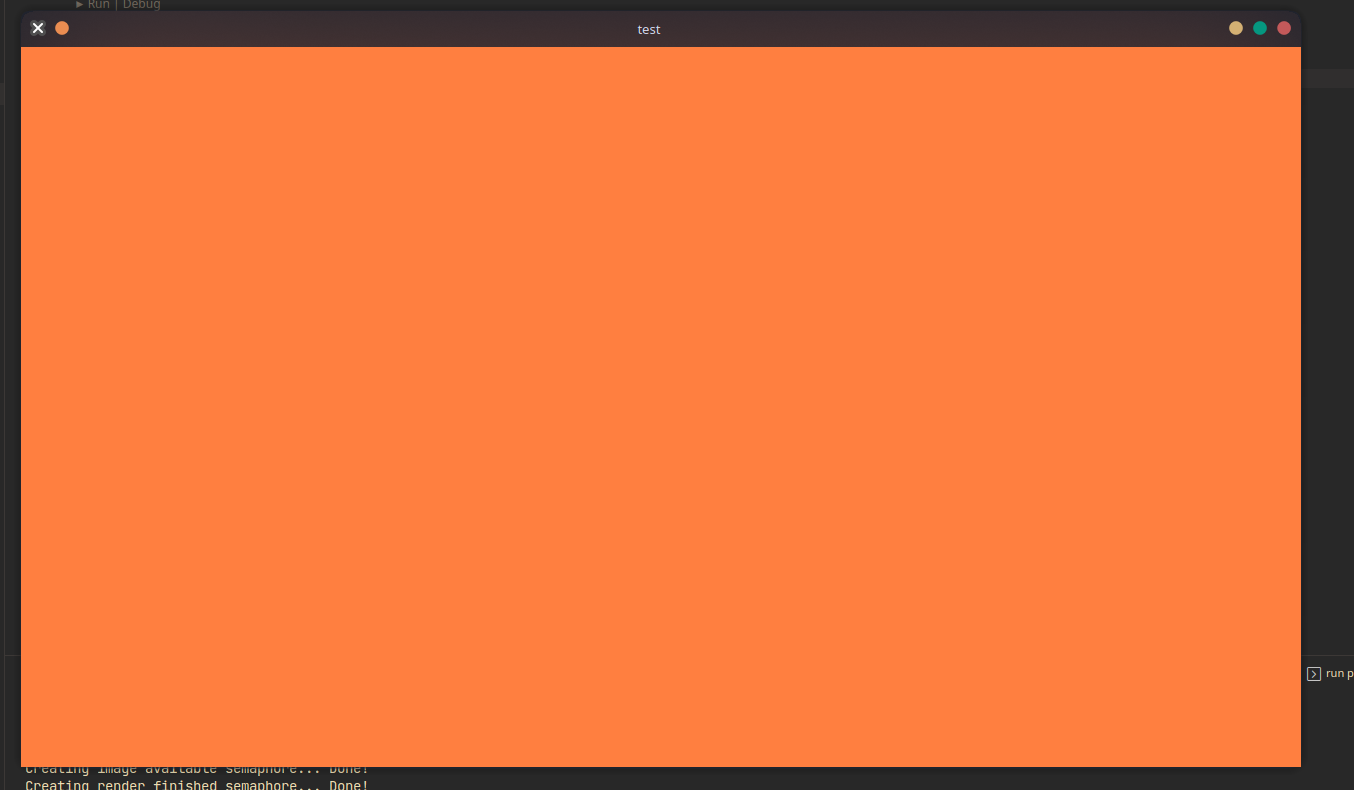The image size is (1354, 790).
Task: Launch the program via the "Run" code lens
Action: pos(98,4)
